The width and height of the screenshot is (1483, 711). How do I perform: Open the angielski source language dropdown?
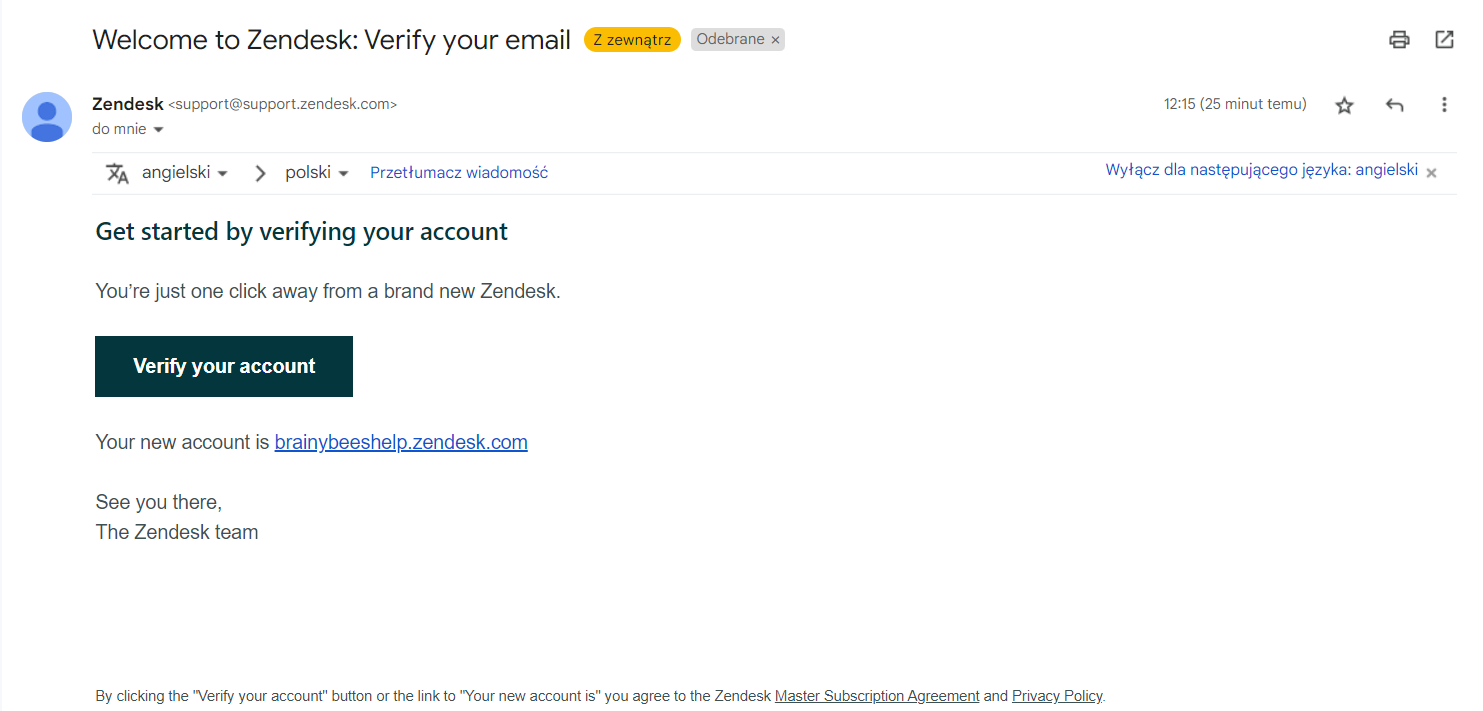(x=185, y=173)
